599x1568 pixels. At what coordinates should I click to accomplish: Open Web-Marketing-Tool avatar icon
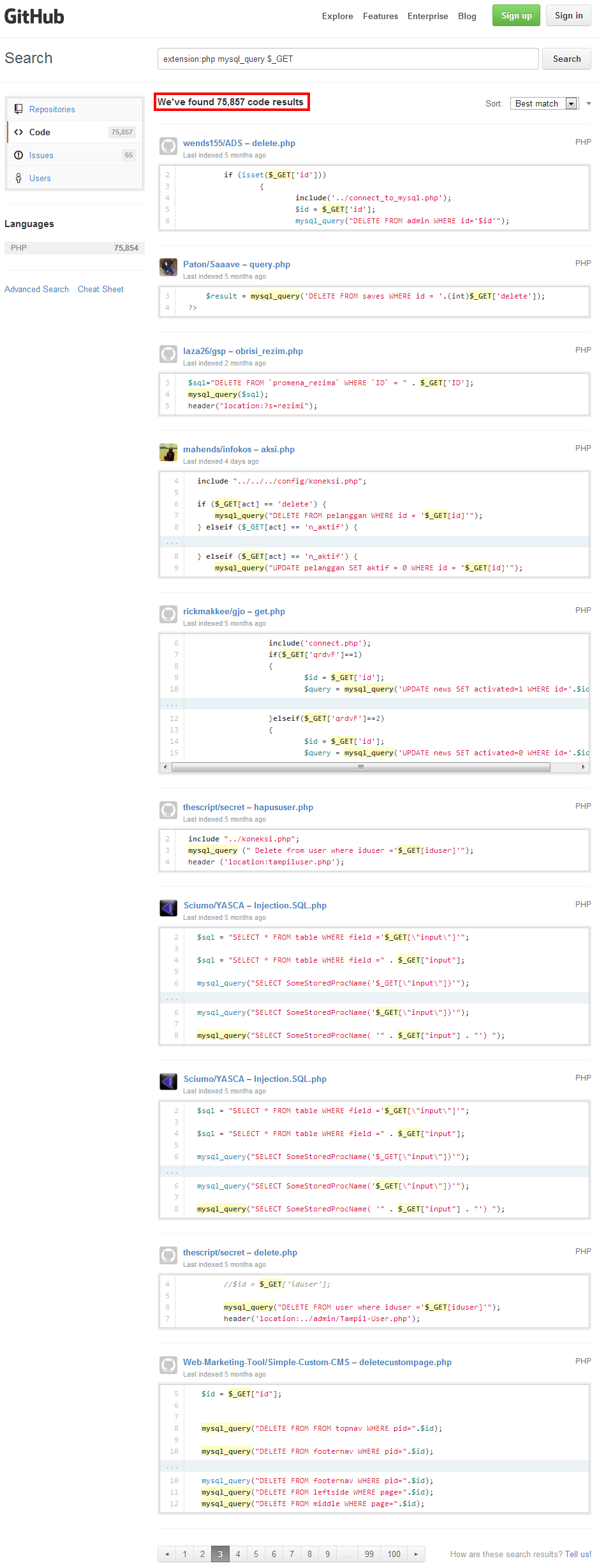(168, 1365)
